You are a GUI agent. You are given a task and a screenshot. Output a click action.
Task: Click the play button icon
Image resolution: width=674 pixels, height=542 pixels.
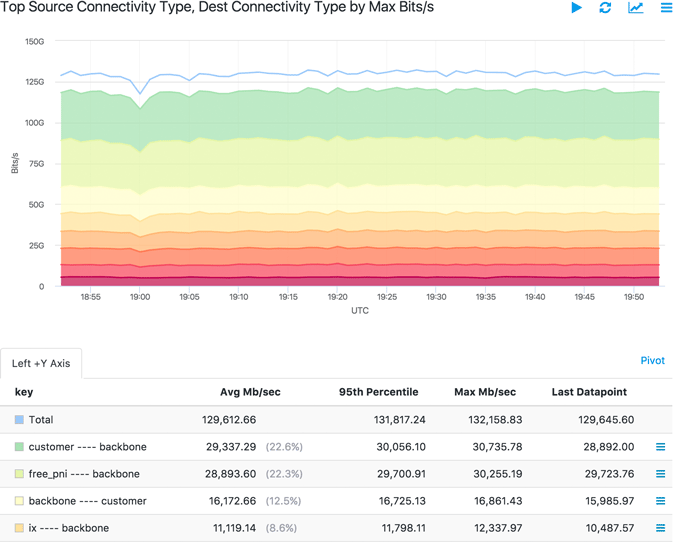(x=576, y=8)
